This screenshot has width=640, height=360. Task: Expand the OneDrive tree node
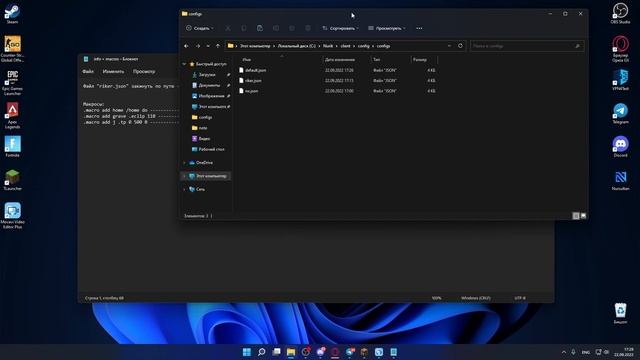(184, 162)
